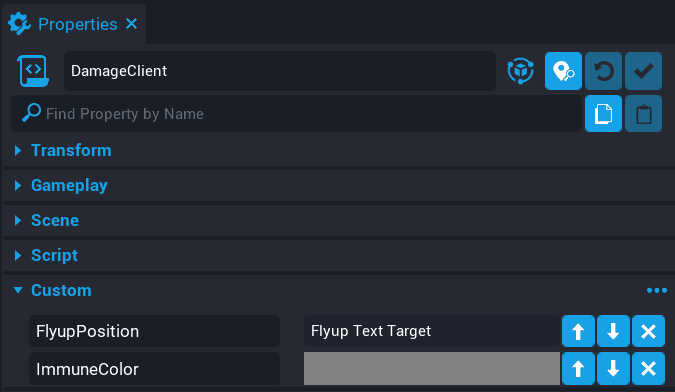Move FlyupPosition property down

pos(613,331)
